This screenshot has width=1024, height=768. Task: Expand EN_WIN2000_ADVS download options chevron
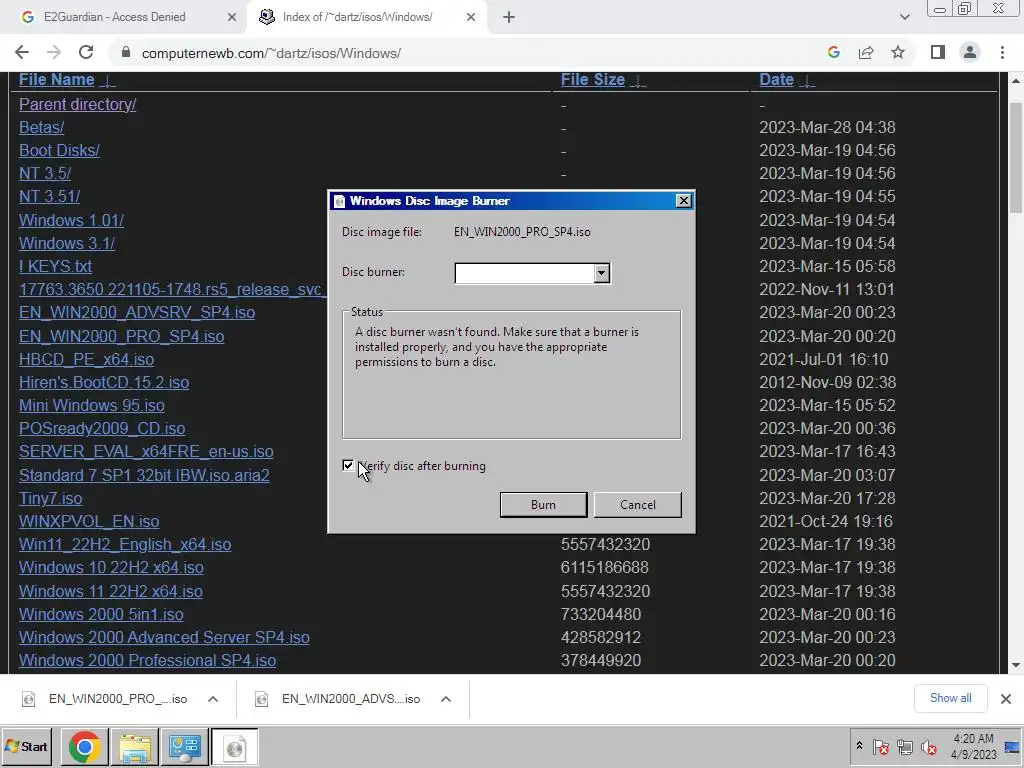click(446, 699)
